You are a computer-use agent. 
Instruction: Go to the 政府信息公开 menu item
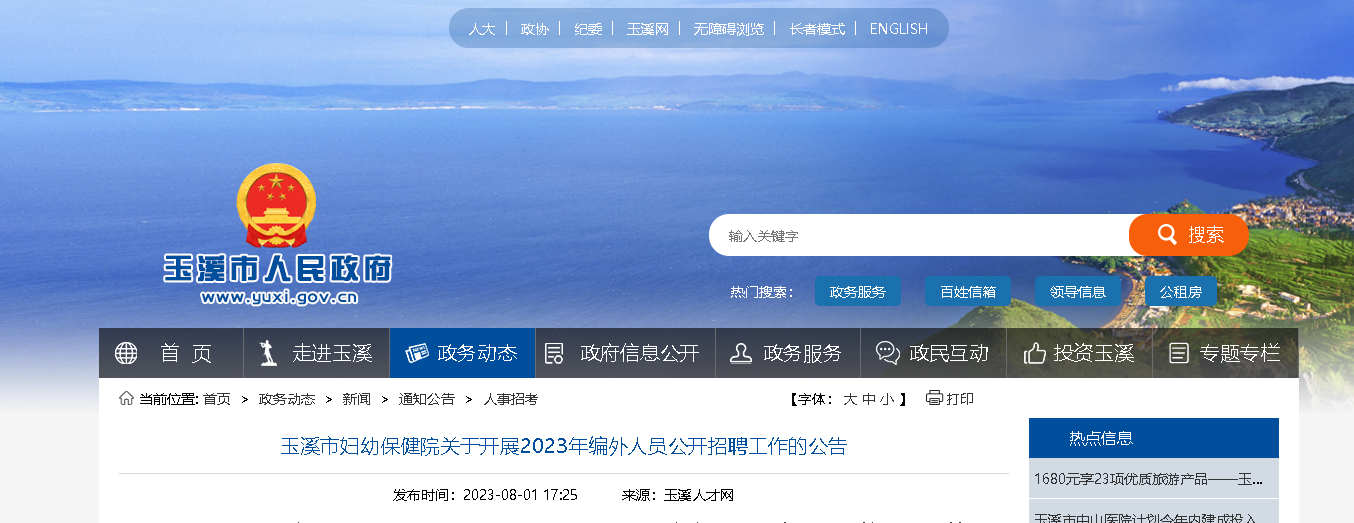point(625,353)
